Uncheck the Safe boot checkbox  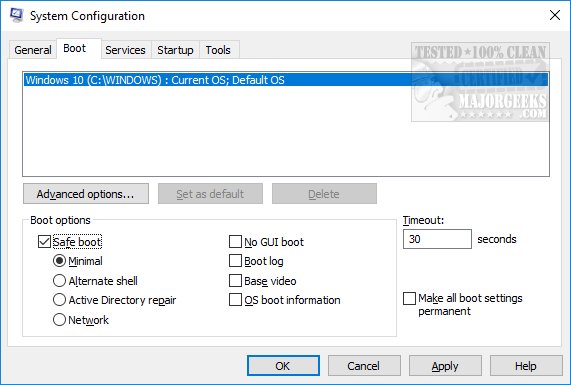44,242
